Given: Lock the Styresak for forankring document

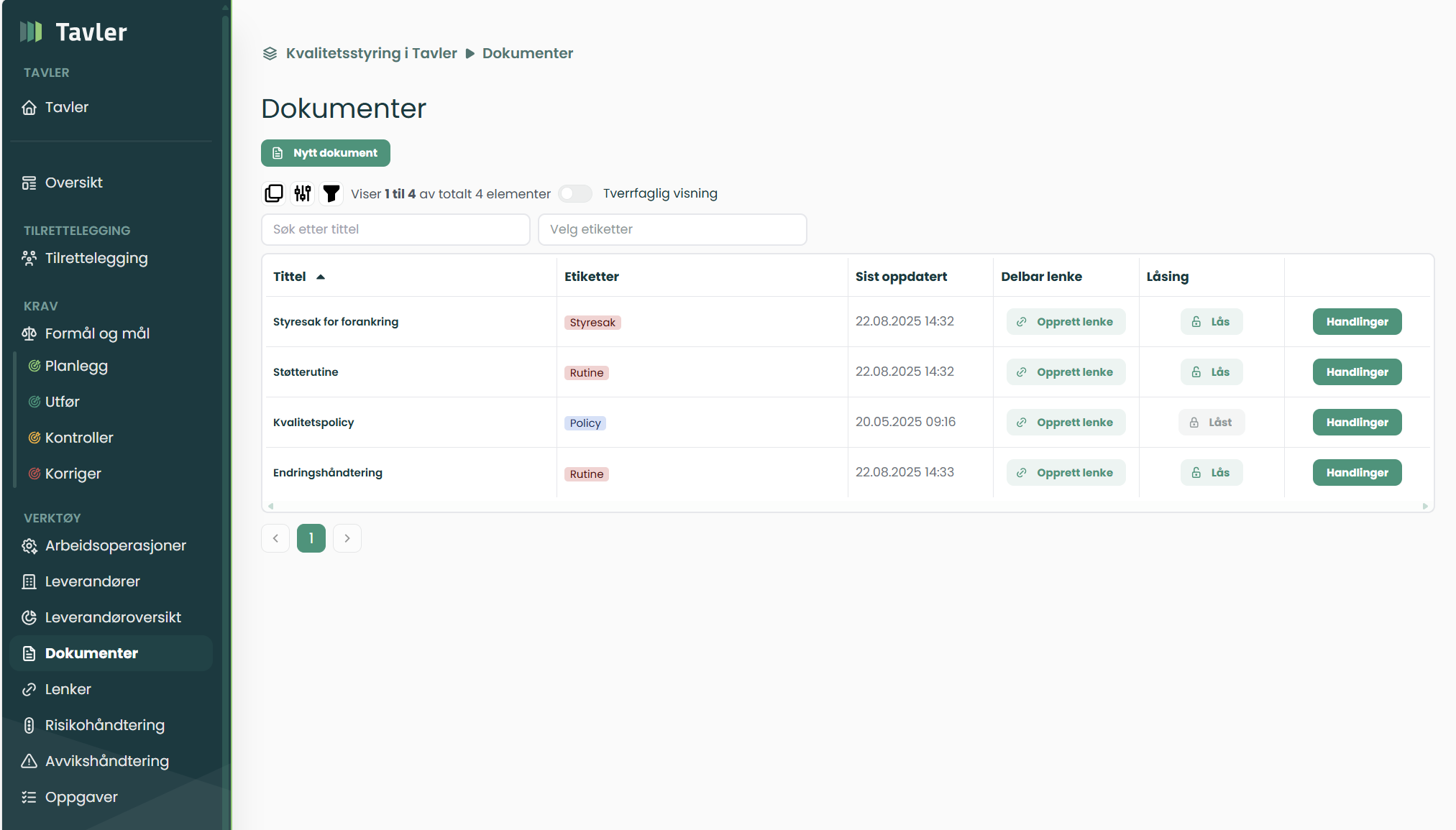Looking at the screenshot, I should pyautogui.click(x=1212, y=322).
